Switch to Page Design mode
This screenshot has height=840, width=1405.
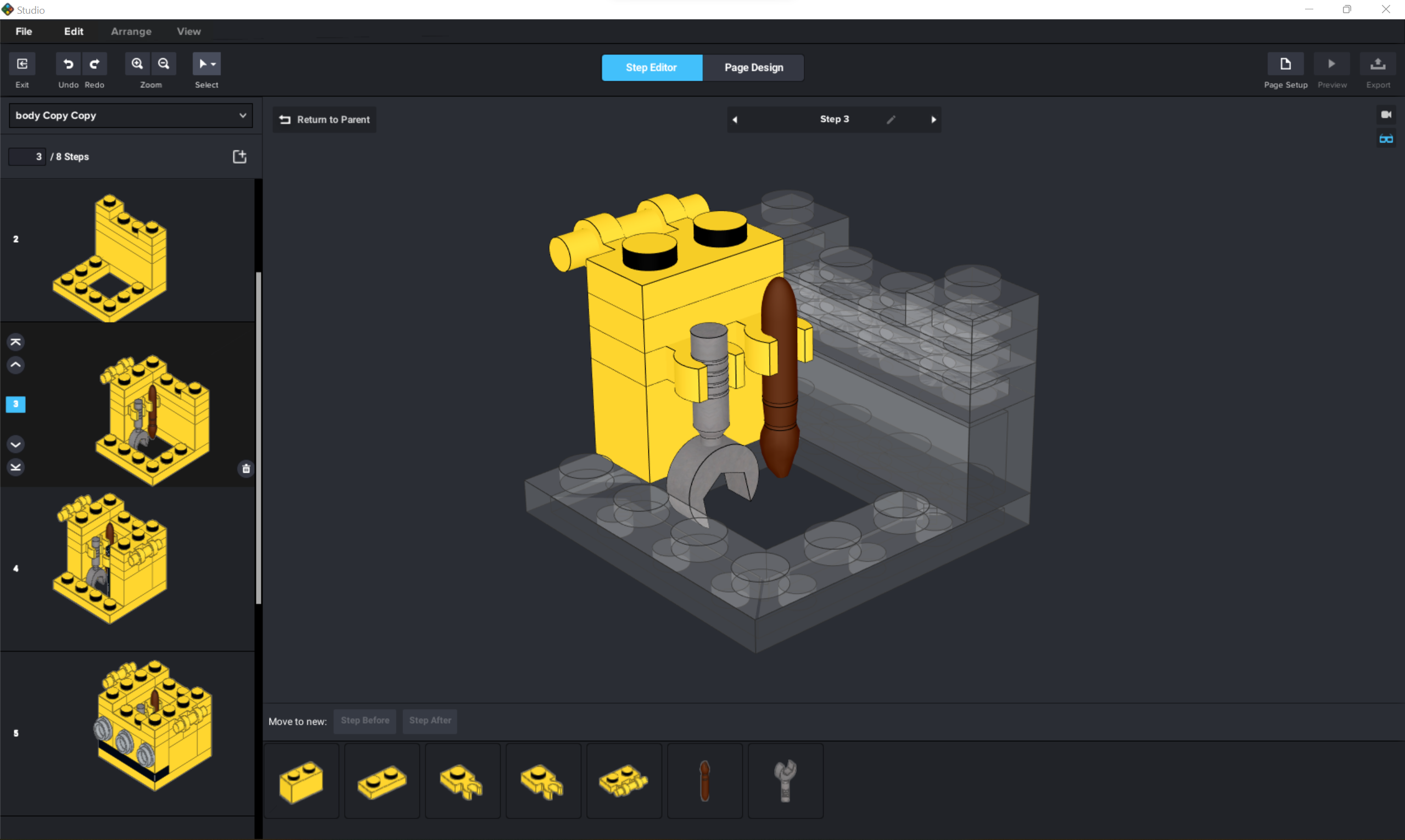click(753, 68)
